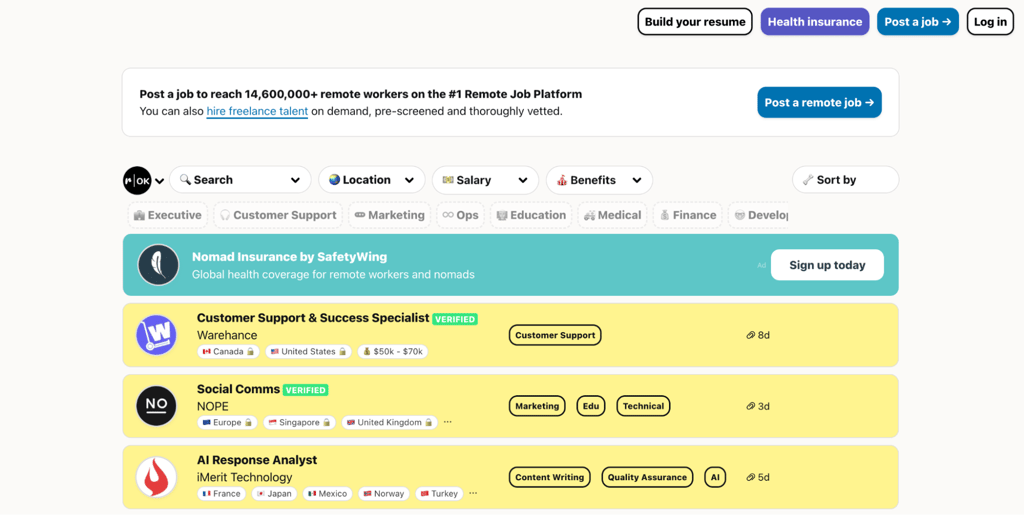Open Nomad Insurance by SafetyWing ad title
1024x515 pixels.
point(289,257)
